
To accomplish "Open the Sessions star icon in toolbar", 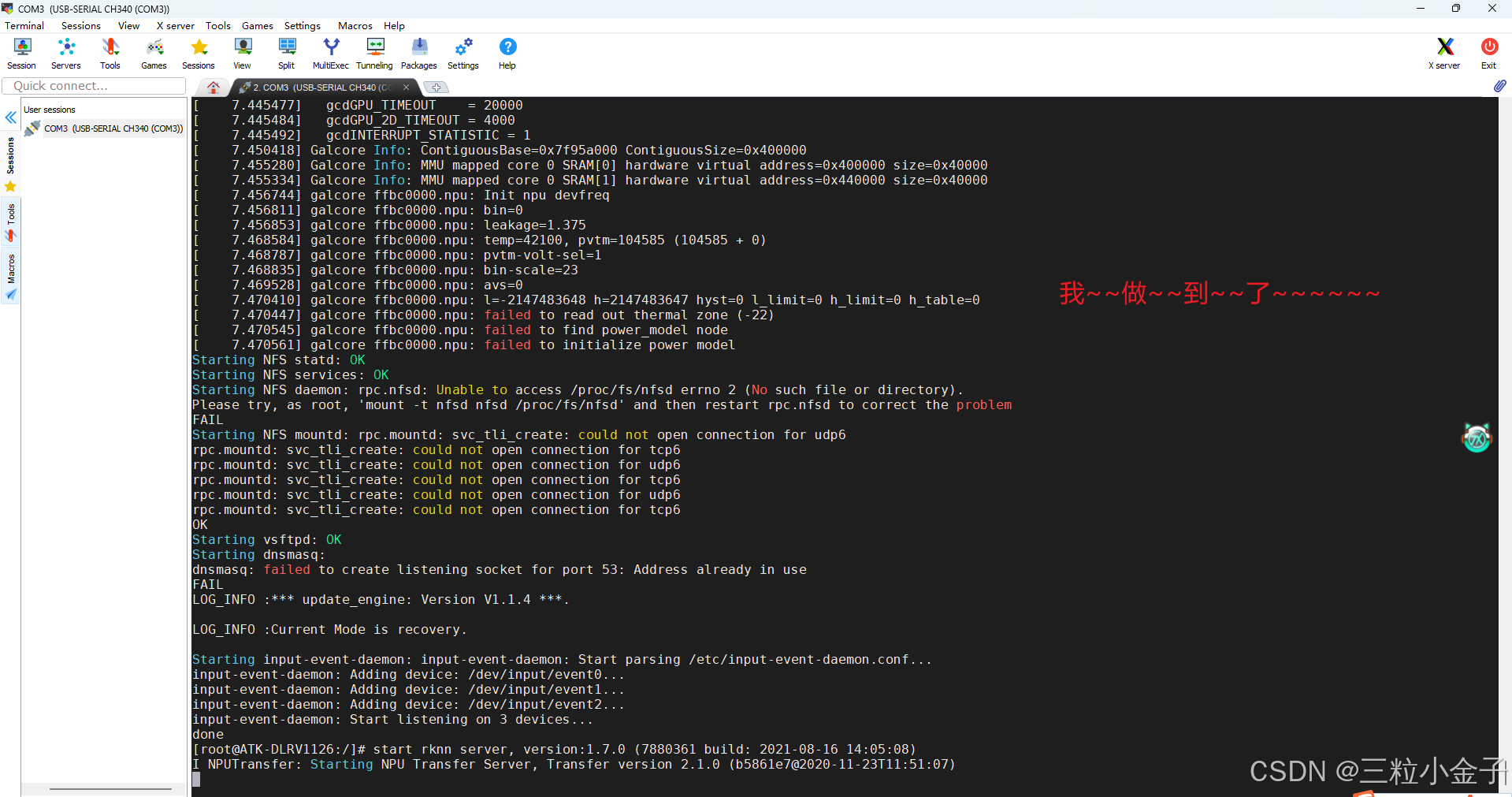I will pos(199,54).
